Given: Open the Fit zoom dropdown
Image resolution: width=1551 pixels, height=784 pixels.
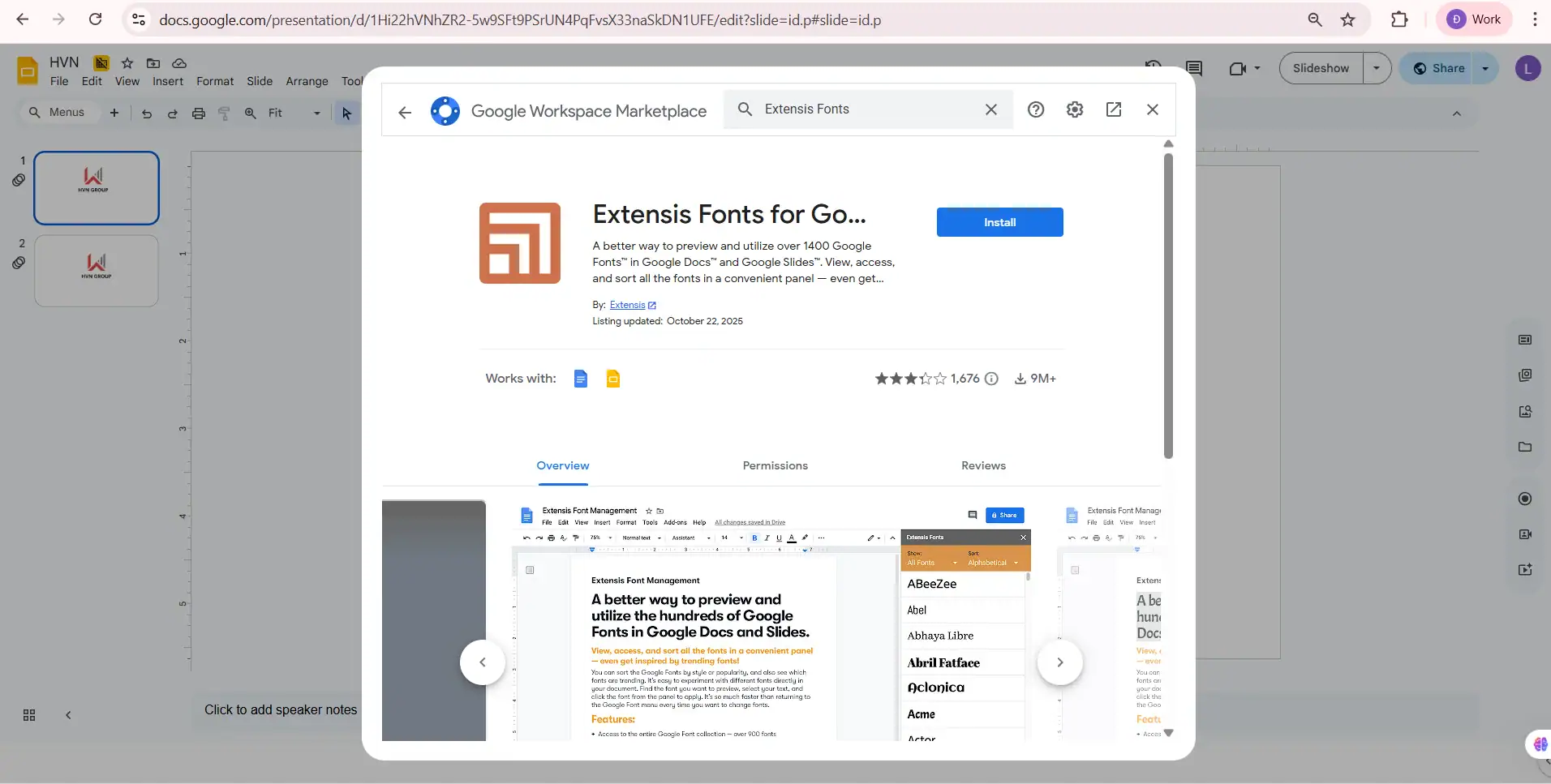Looking at the screenshot, I should coord(315,114).
